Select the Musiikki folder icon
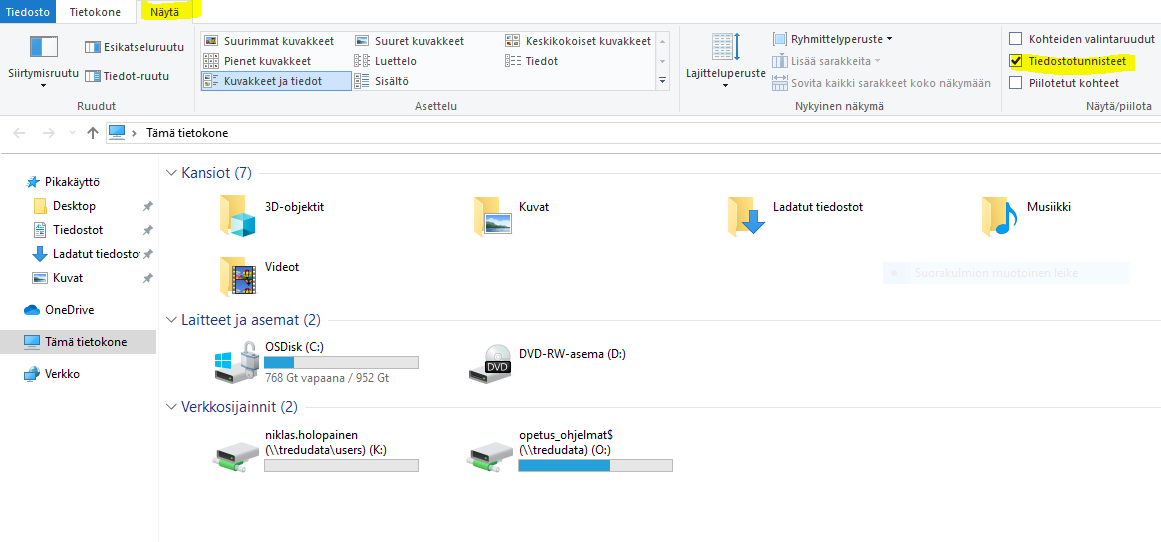Screen dimensions: 1161x542 1000,215
